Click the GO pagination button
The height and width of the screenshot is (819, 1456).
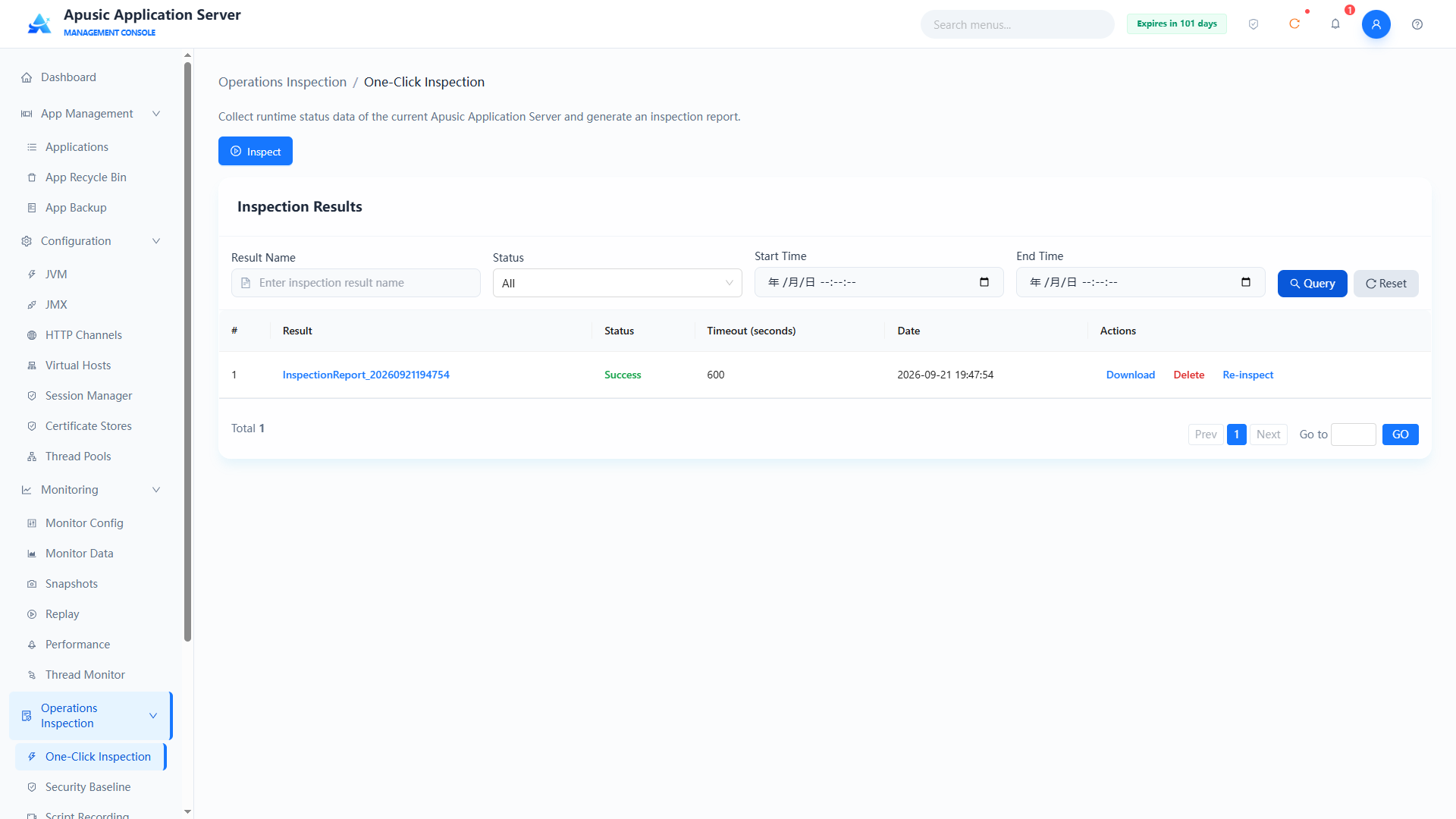1400,435
